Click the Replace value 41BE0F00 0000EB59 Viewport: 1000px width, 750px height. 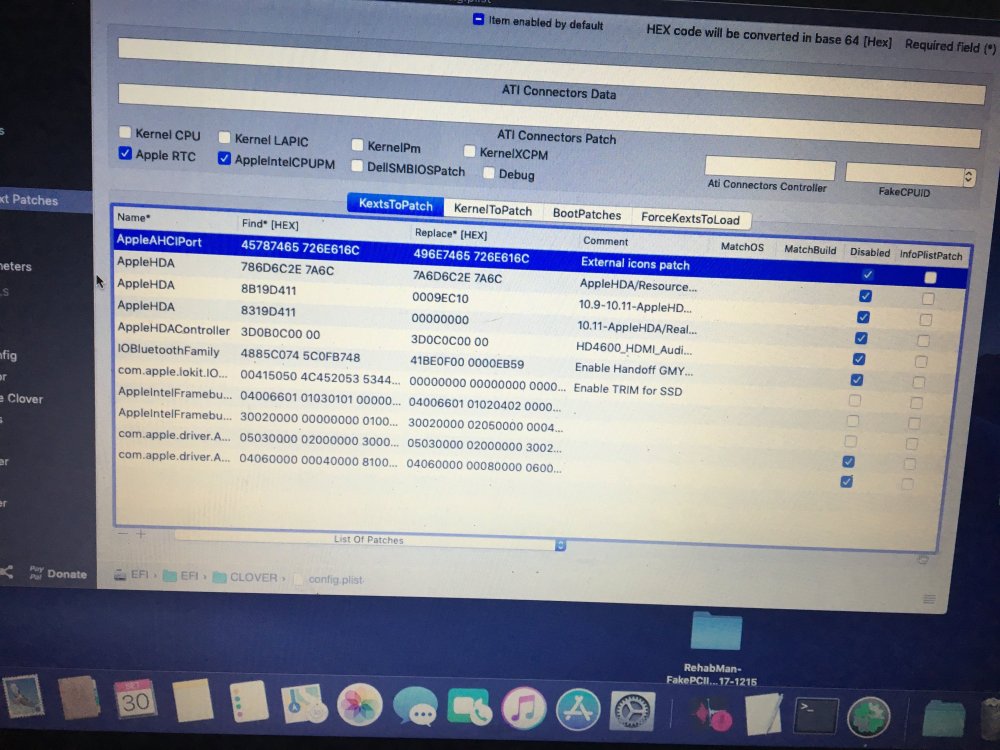467,362
